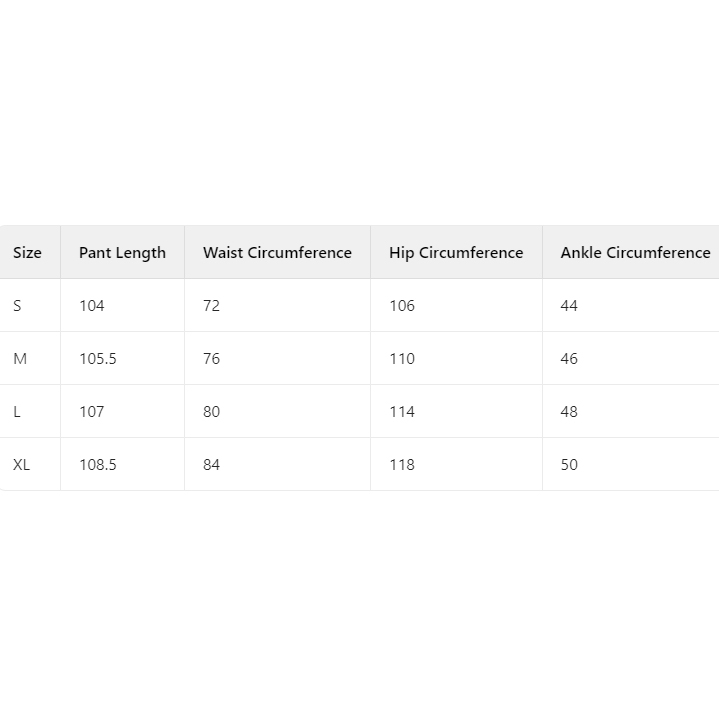The height and width of the screenshot is (719, 719).
Task: Click ankle circumference value 50
Action: (x=569, y=465)
